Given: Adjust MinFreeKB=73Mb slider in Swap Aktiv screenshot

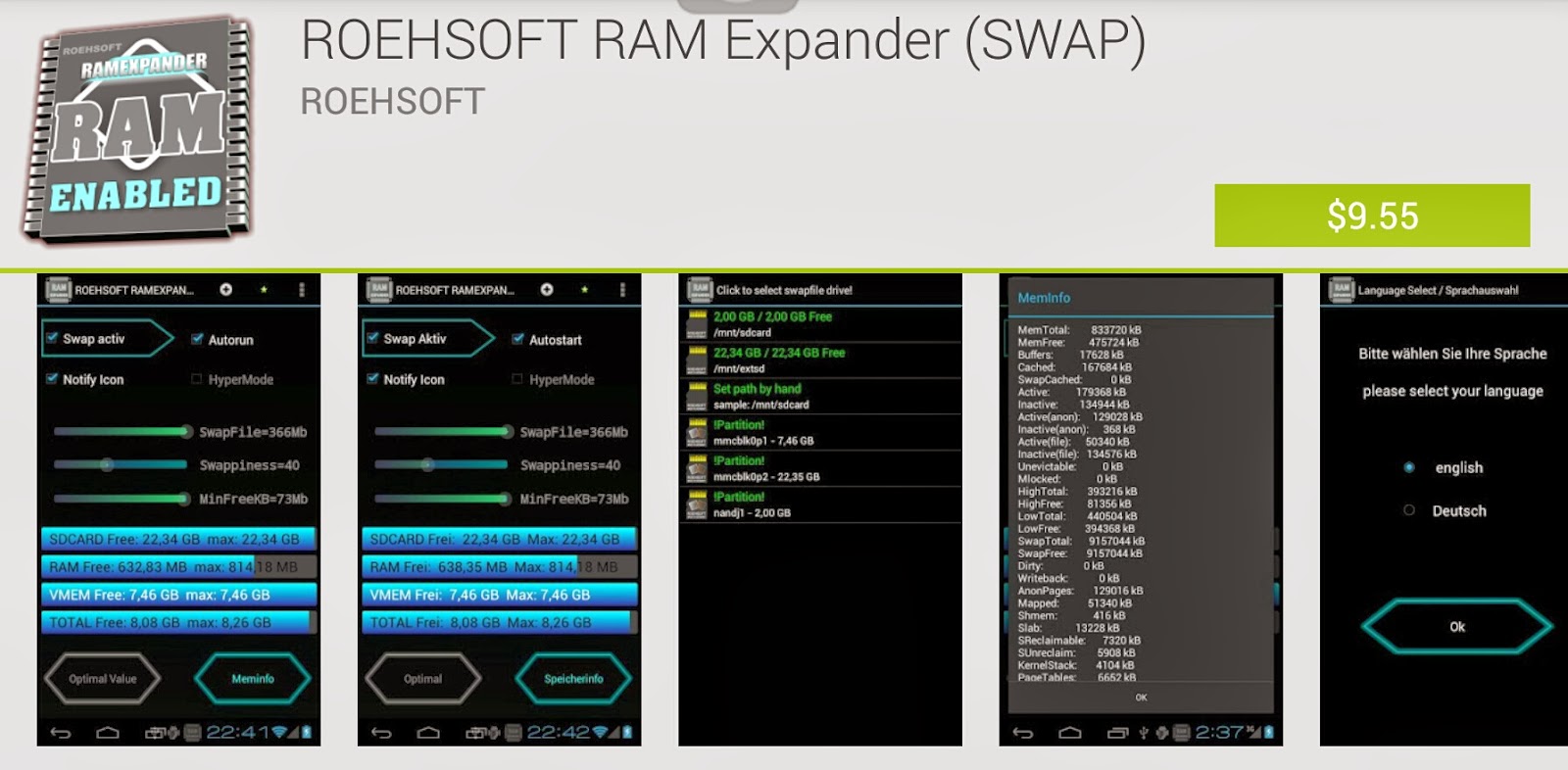Looking at the screenshot, I should (x=443, y=499).
